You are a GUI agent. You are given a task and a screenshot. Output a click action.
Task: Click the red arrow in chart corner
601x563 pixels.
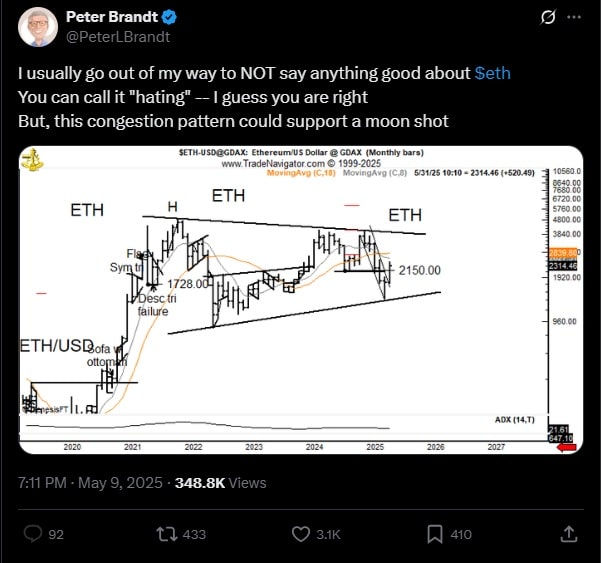pos(567,447)
